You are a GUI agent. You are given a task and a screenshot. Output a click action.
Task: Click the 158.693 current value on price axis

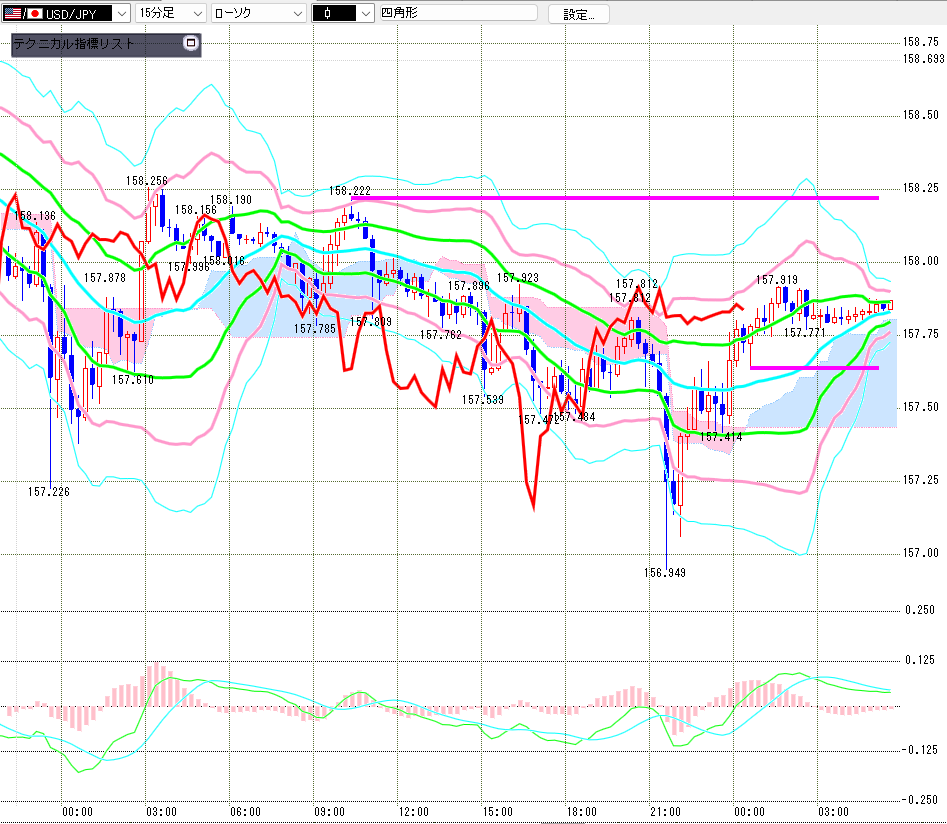[x=923, y=59]
